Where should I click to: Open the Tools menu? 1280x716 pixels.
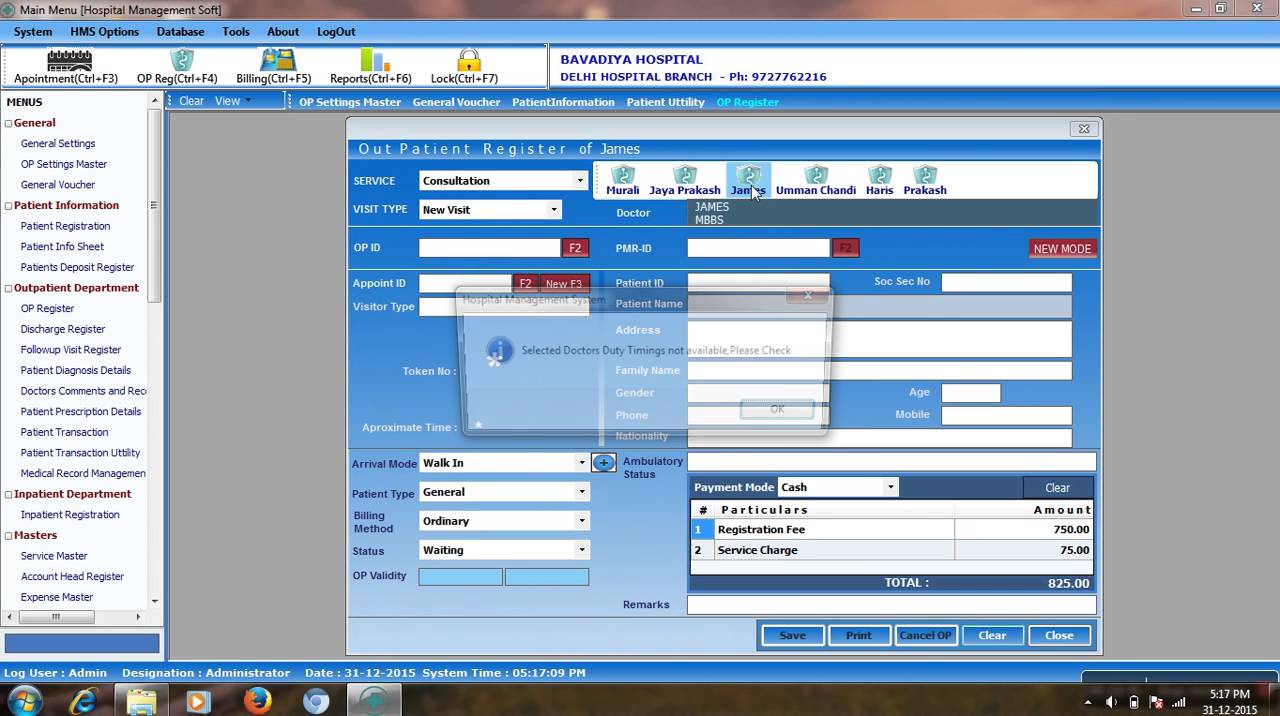[236, 32]
